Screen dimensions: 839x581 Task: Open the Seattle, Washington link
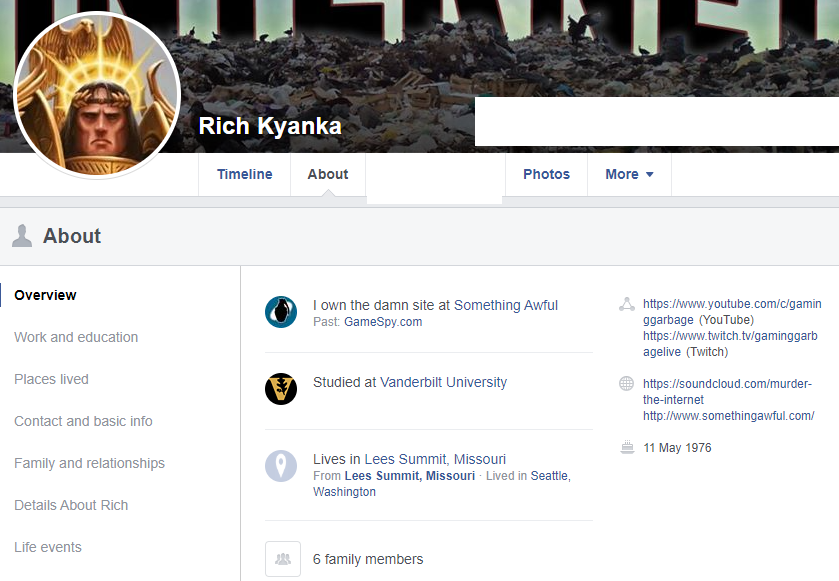[x=442, y=484]
